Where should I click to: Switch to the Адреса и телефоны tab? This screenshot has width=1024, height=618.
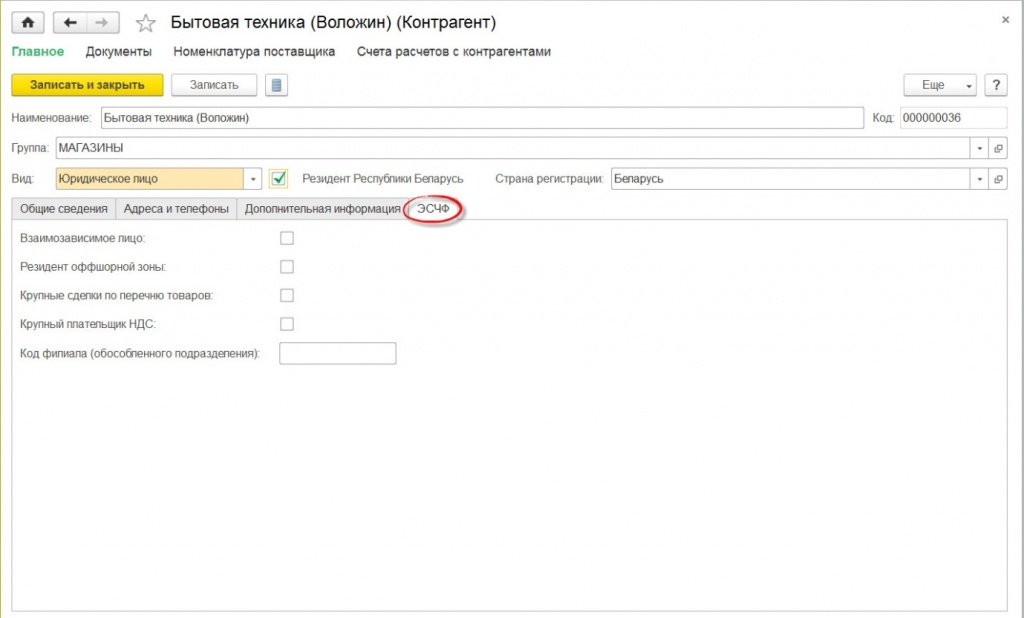[175, 209]
